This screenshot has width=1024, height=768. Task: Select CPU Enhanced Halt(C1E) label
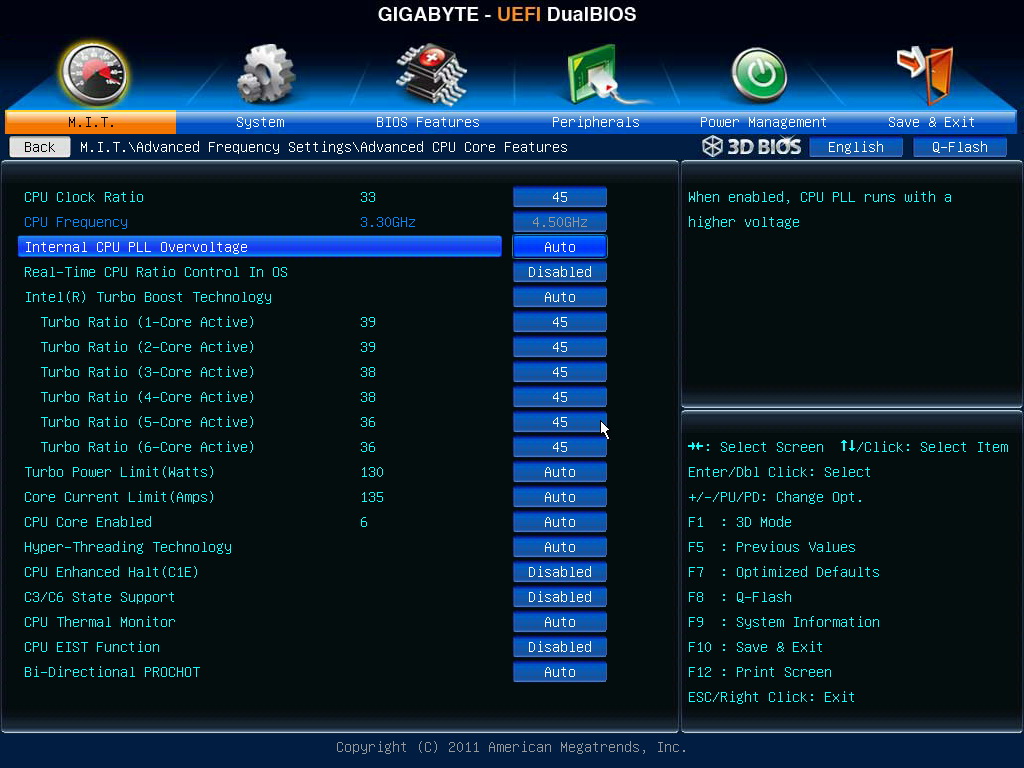(x=111, y=572)
